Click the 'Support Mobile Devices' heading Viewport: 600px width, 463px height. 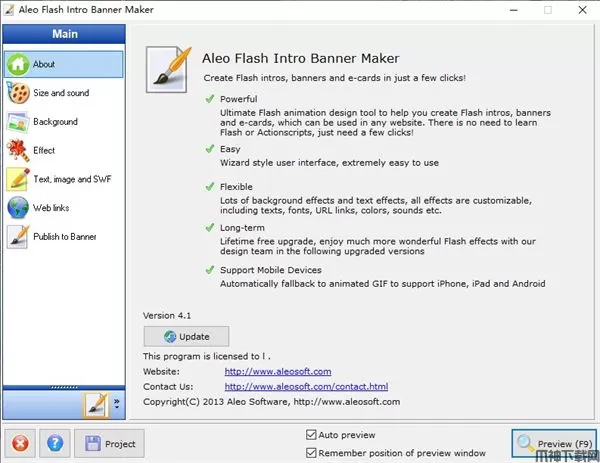click(x=271, y=270)
